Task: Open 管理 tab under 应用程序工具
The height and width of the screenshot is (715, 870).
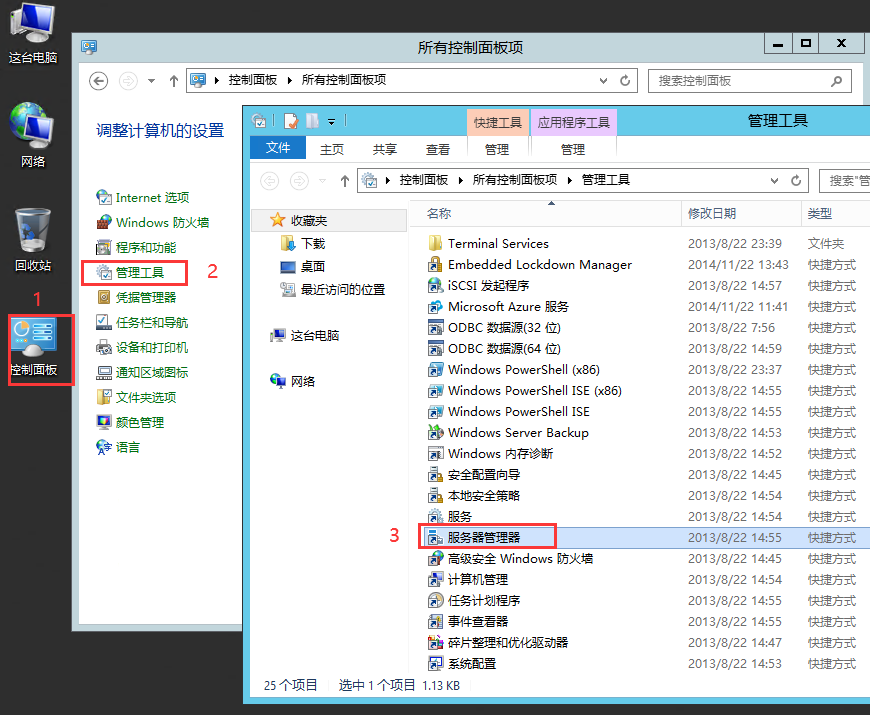Action: [x=573, y=149]
